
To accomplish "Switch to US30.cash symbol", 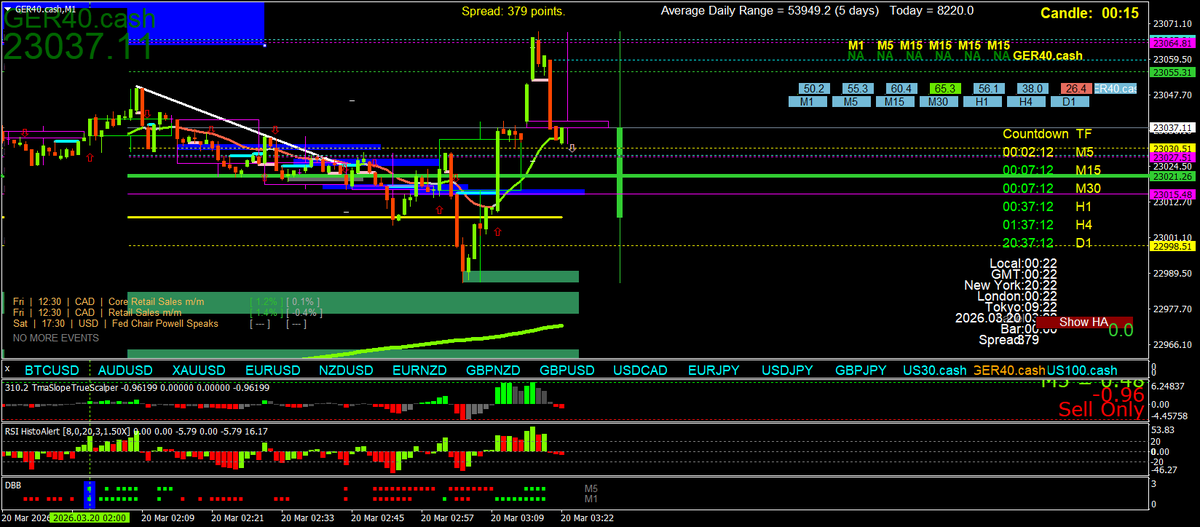I will pyautogui.click(x=935, y=370).
